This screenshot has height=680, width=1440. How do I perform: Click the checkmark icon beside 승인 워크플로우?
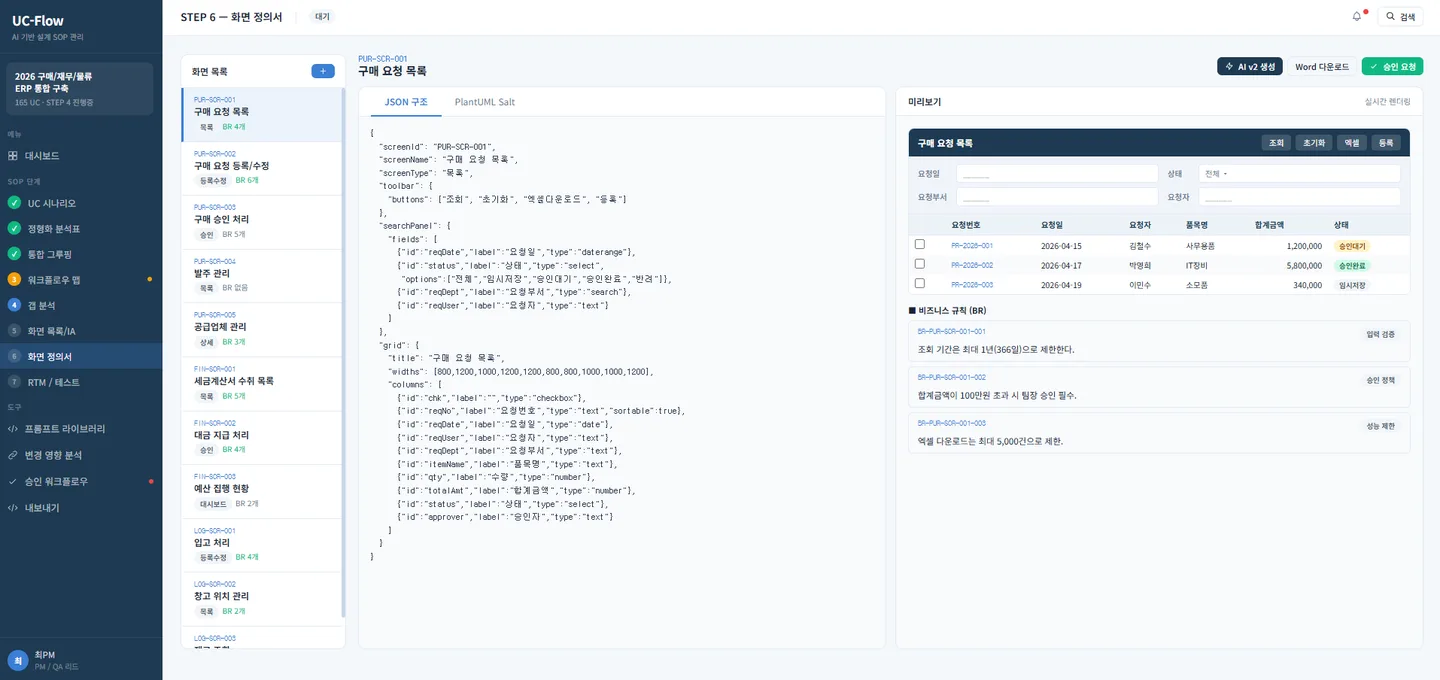13,481
